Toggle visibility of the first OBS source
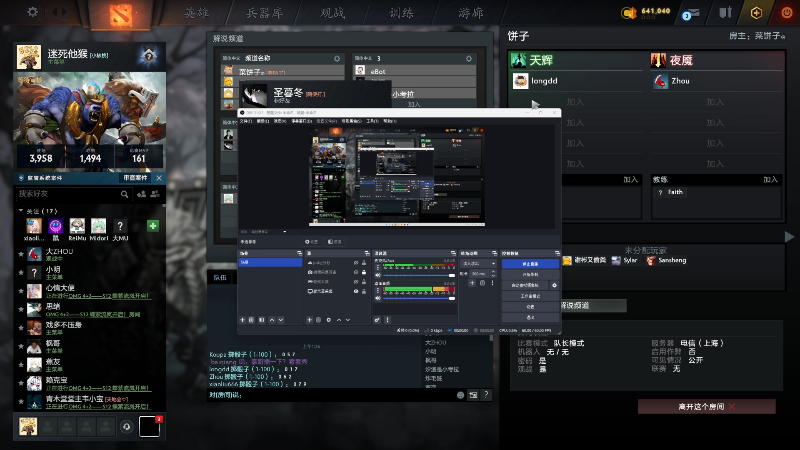The height and width of the screenshot is (450, 800). (356, 263)
